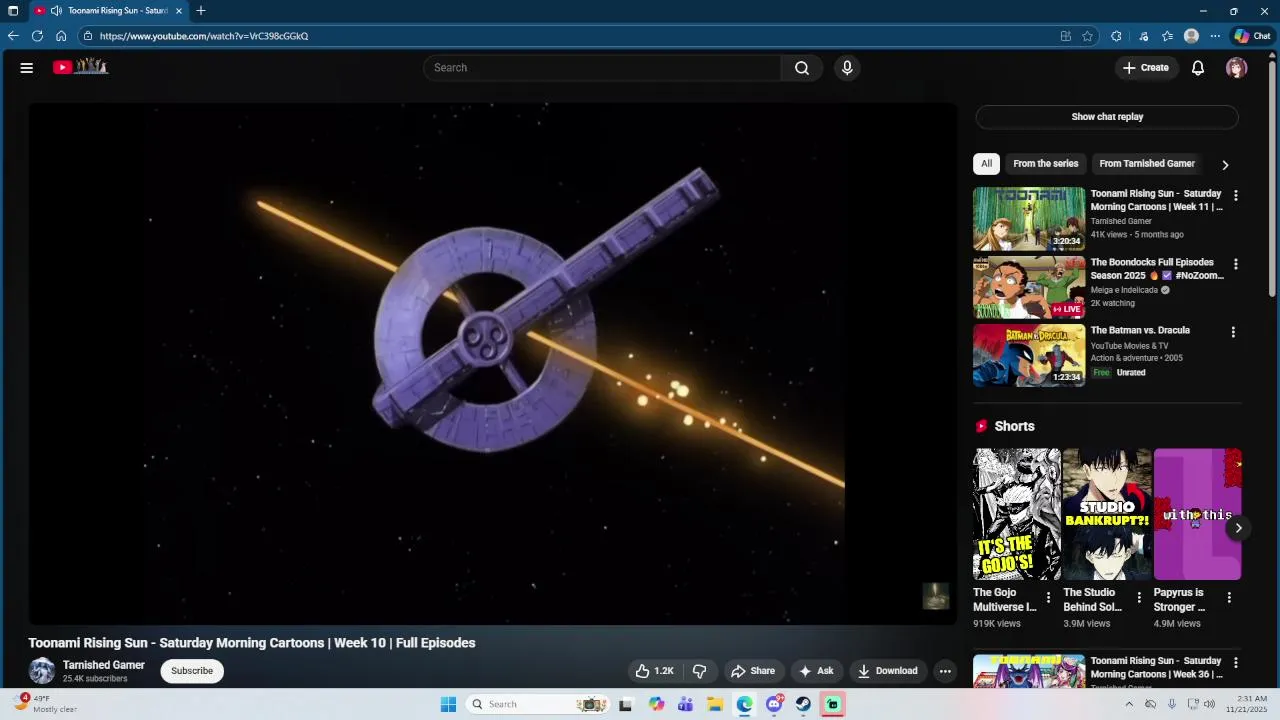
Task: Click the channel watermark in the video corner
Action: 935,596
